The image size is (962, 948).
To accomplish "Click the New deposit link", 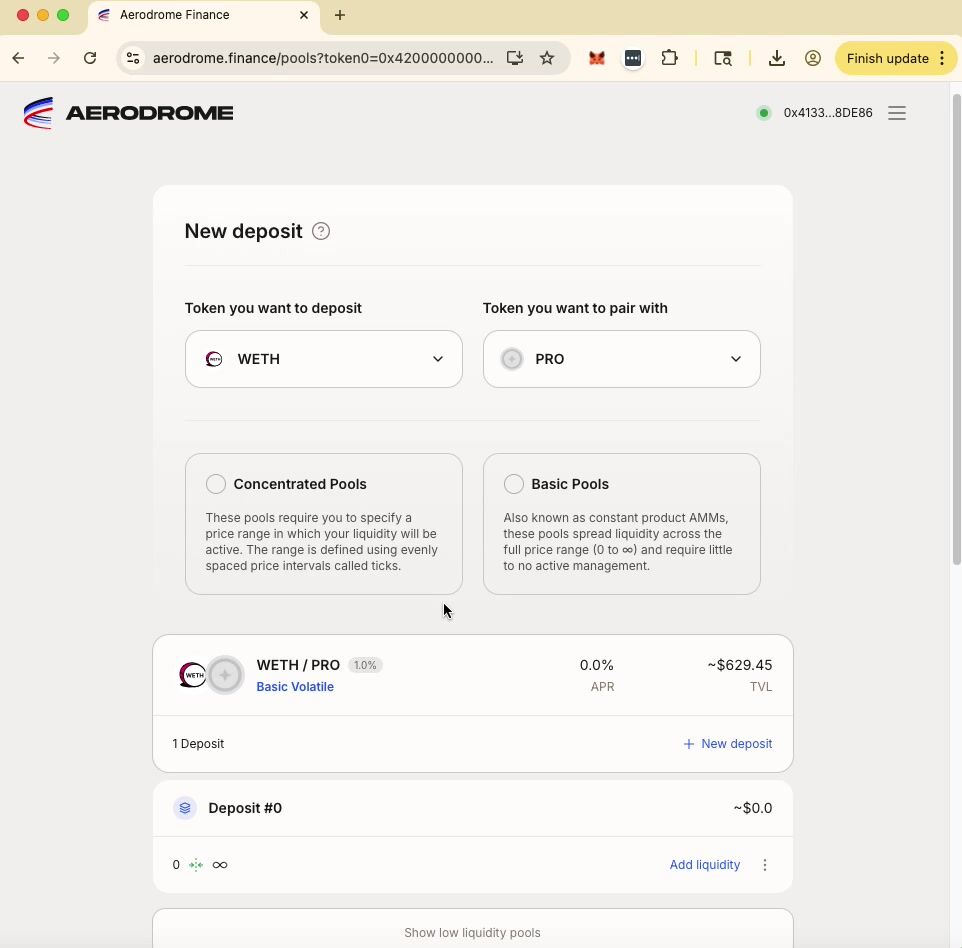I will coord(727,744).
